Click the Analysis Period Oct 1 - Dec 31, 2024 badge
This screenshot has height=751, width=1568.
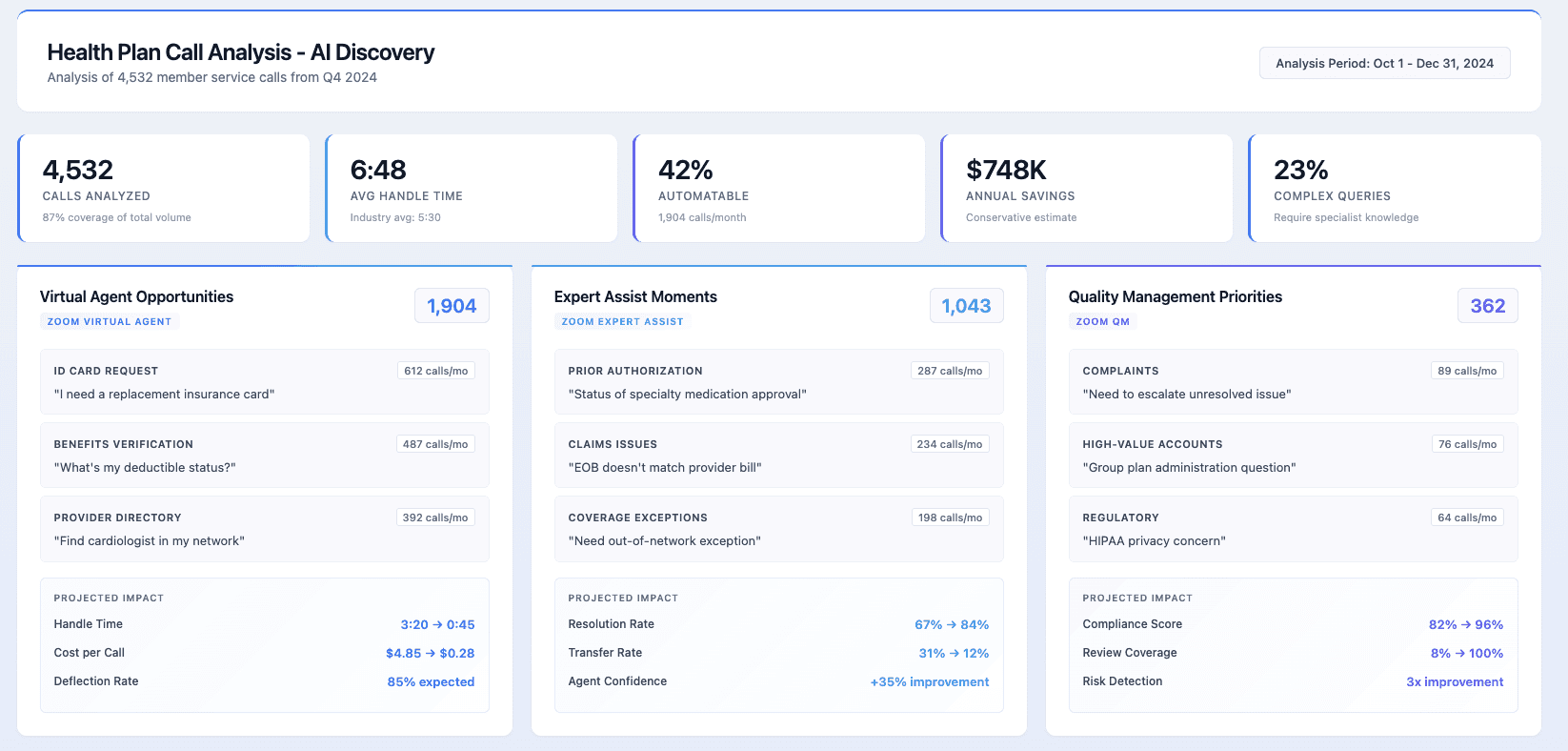pyautogui.click(x=1384, y=63)
